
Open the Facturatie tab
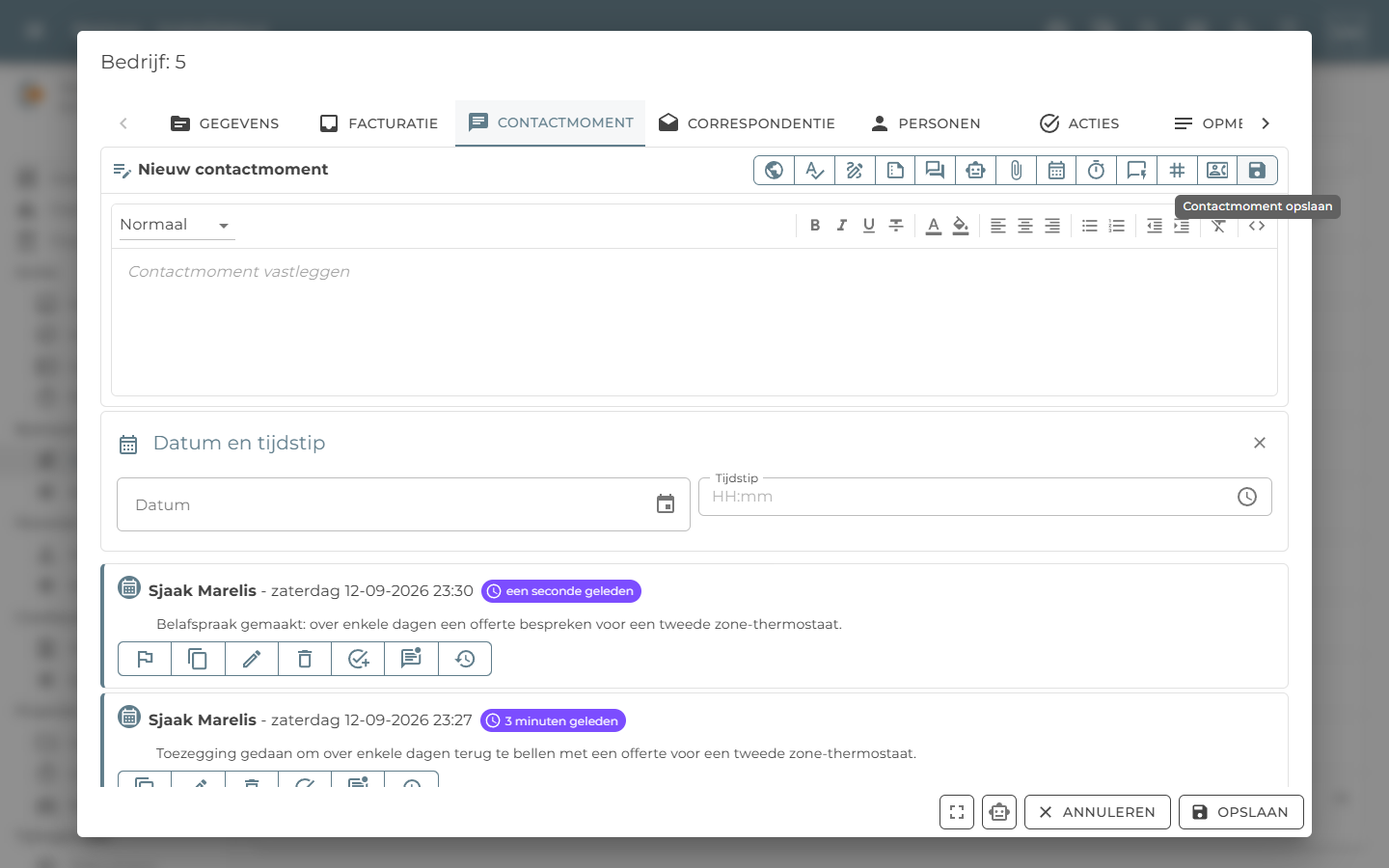tap(379, 123)
